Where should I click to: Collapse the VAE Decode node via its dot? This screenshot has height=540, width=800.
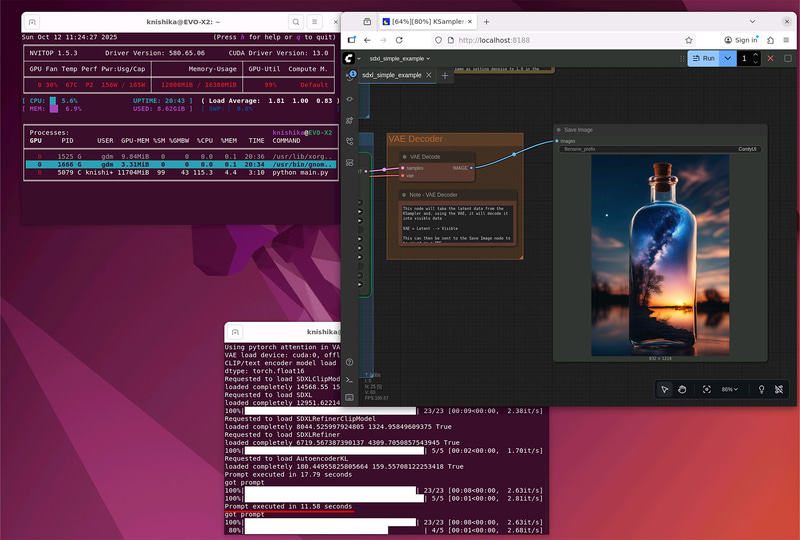coord(405,157)
